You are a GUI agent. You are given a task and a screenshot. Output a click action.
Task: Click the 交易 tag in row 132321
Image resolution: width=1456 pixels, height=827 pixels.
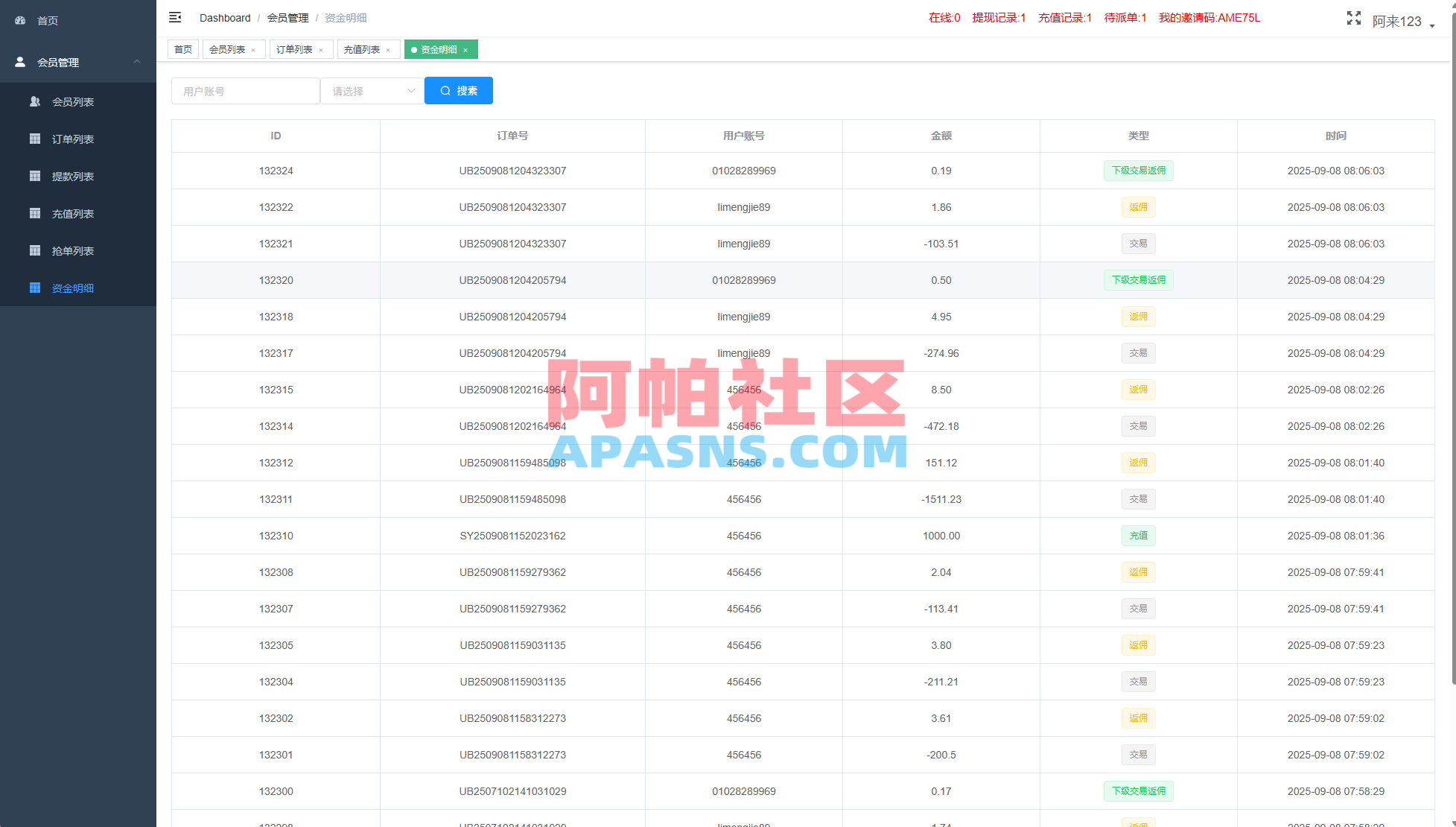[1139, 244]
